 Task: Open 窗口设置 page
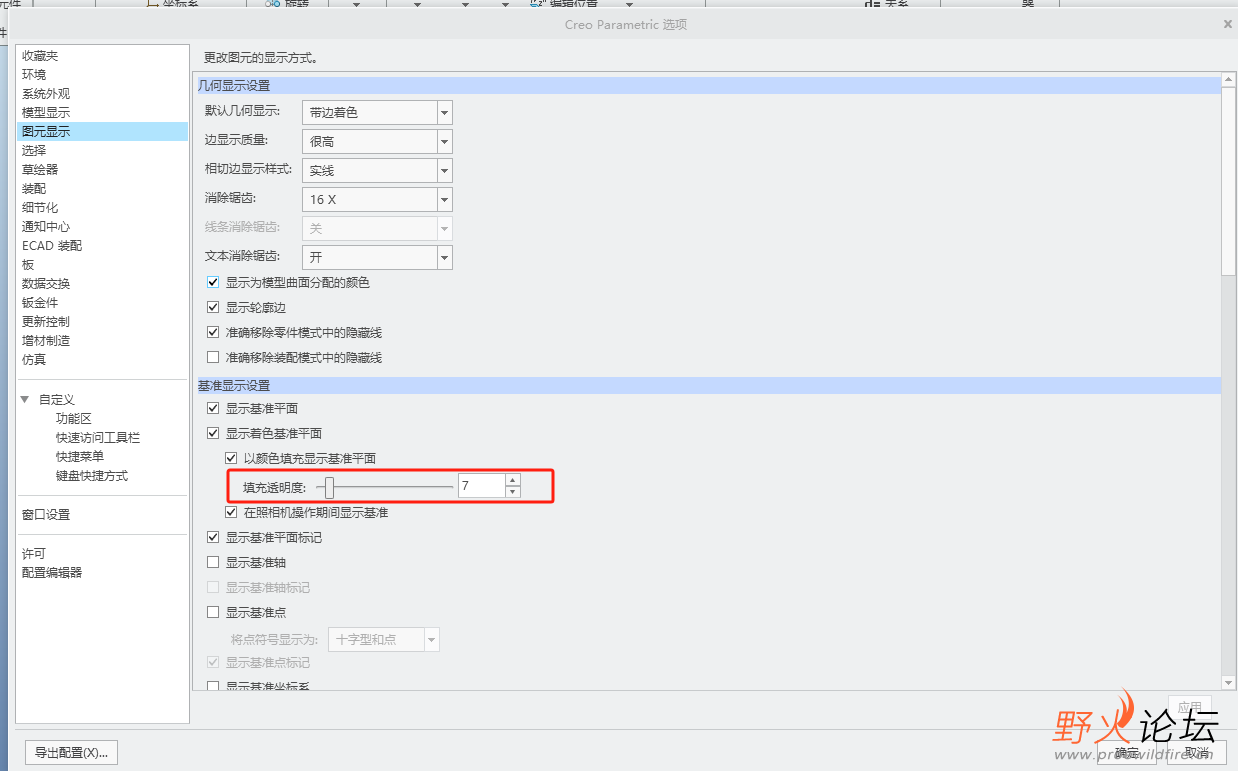(46, 515)
